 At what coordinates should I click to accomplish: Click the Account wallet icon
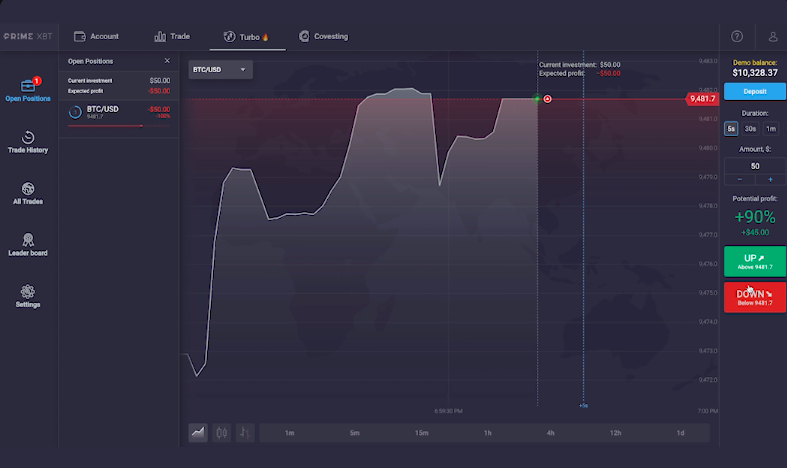coord(79,36)
